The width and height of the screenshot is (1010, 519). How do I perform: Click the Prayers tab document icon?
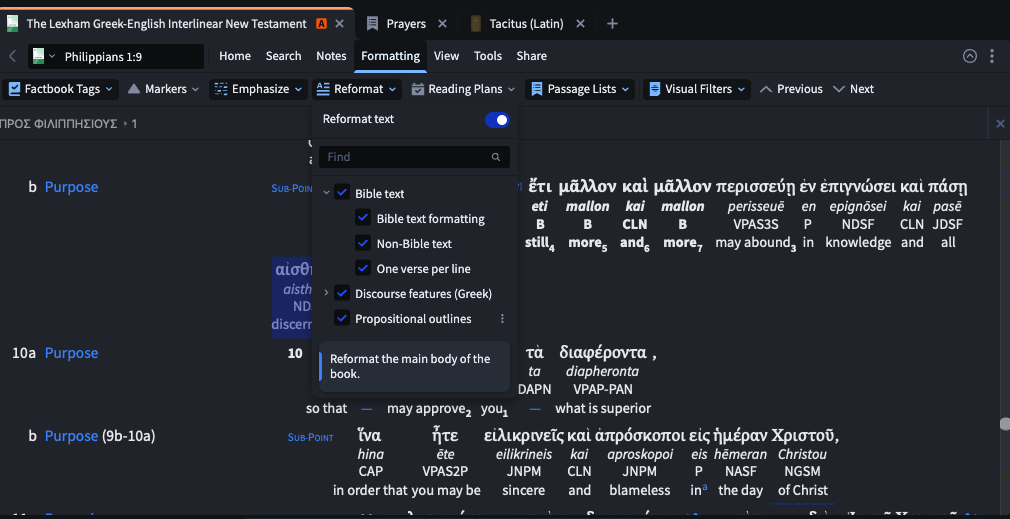[372, 24]
